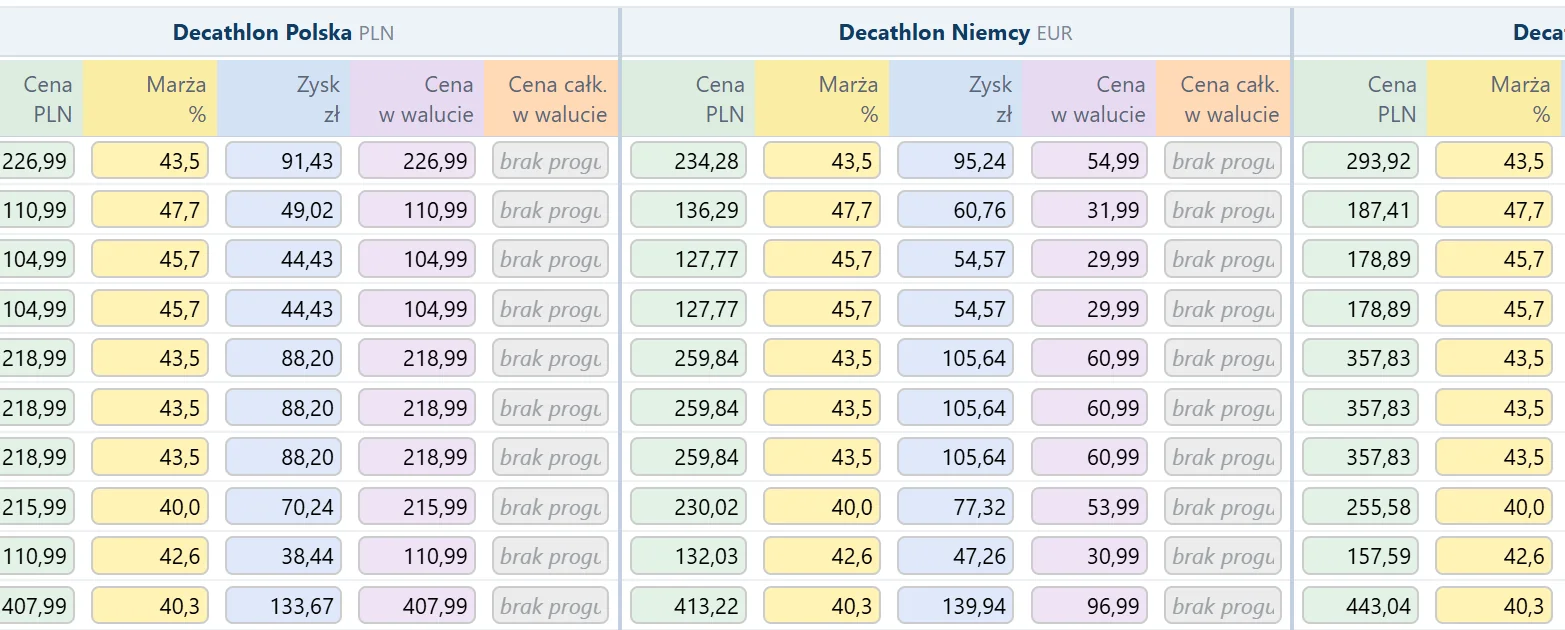Edit the 70,24 profit field

[284, 507]
